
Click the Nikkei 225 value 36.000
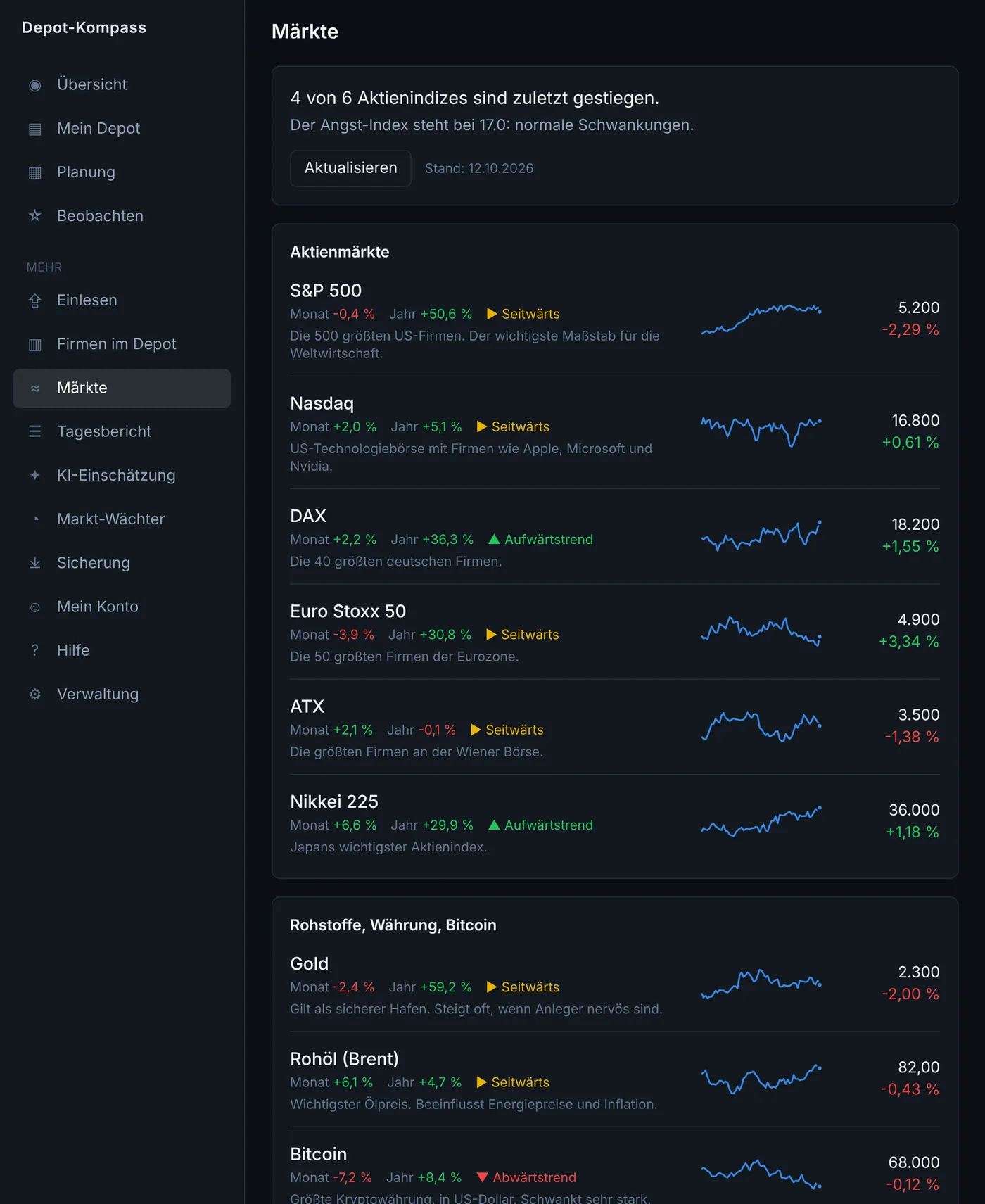914,810
